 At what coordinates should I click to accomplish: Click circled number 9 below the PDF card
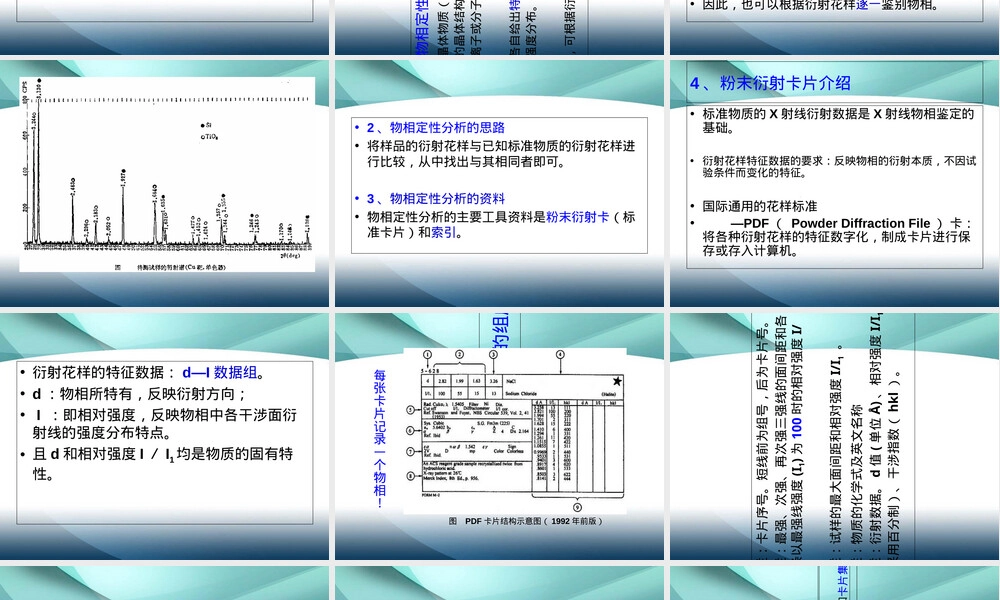(577, 508)
